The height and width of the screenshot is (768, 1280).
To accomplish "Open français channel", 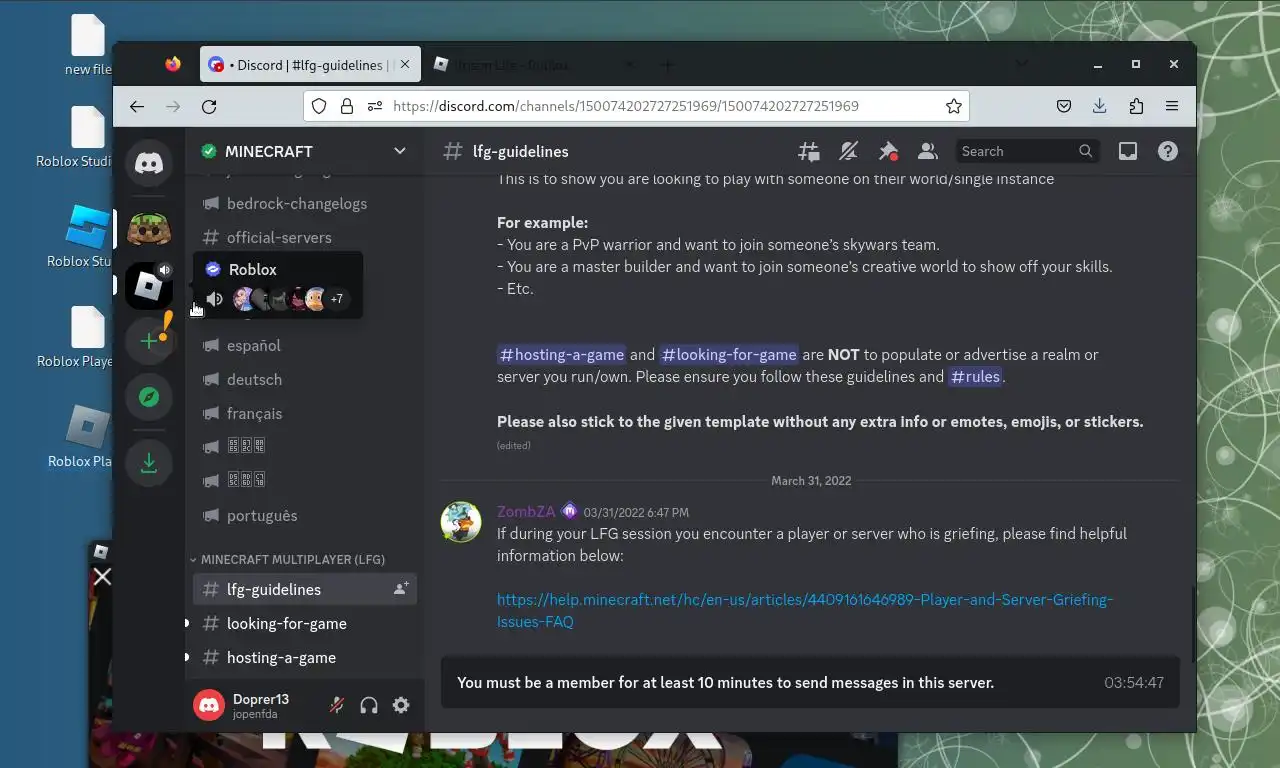I will pos(305,413).
